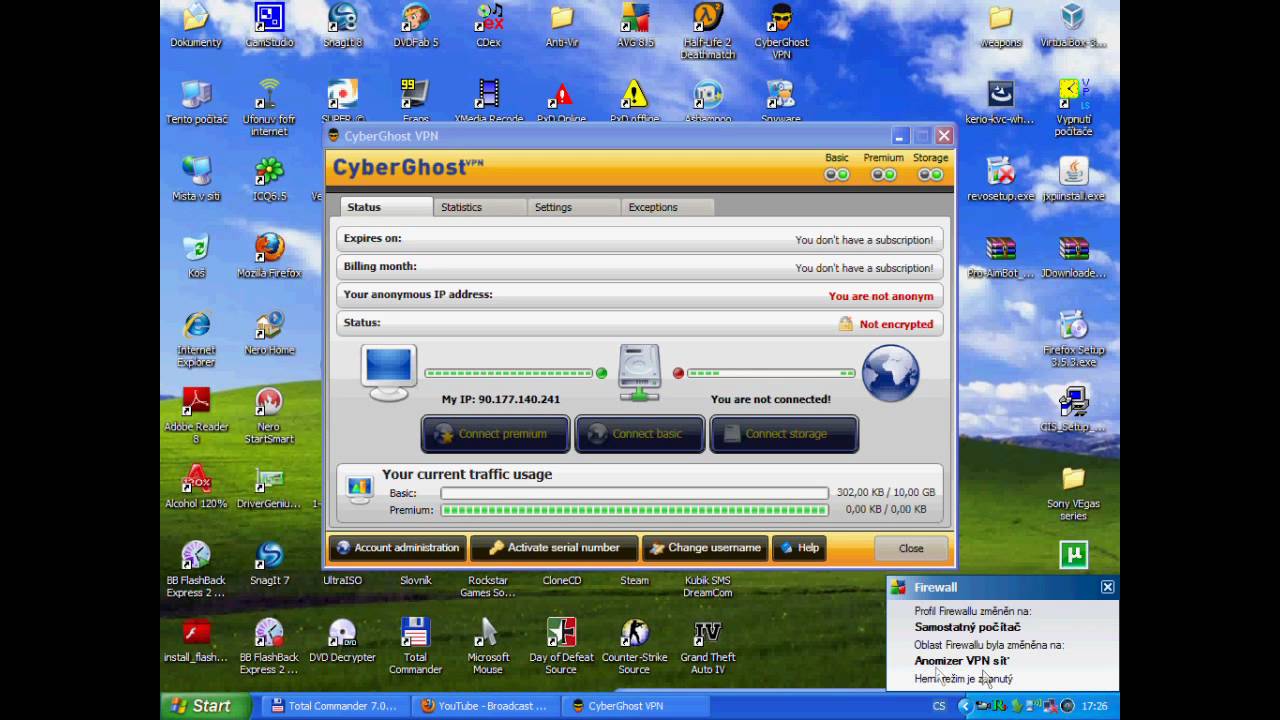This screenshot has height=720, width=1280.
Task: Click the CS language indicator in tray
Action: [x=939, y=706]
